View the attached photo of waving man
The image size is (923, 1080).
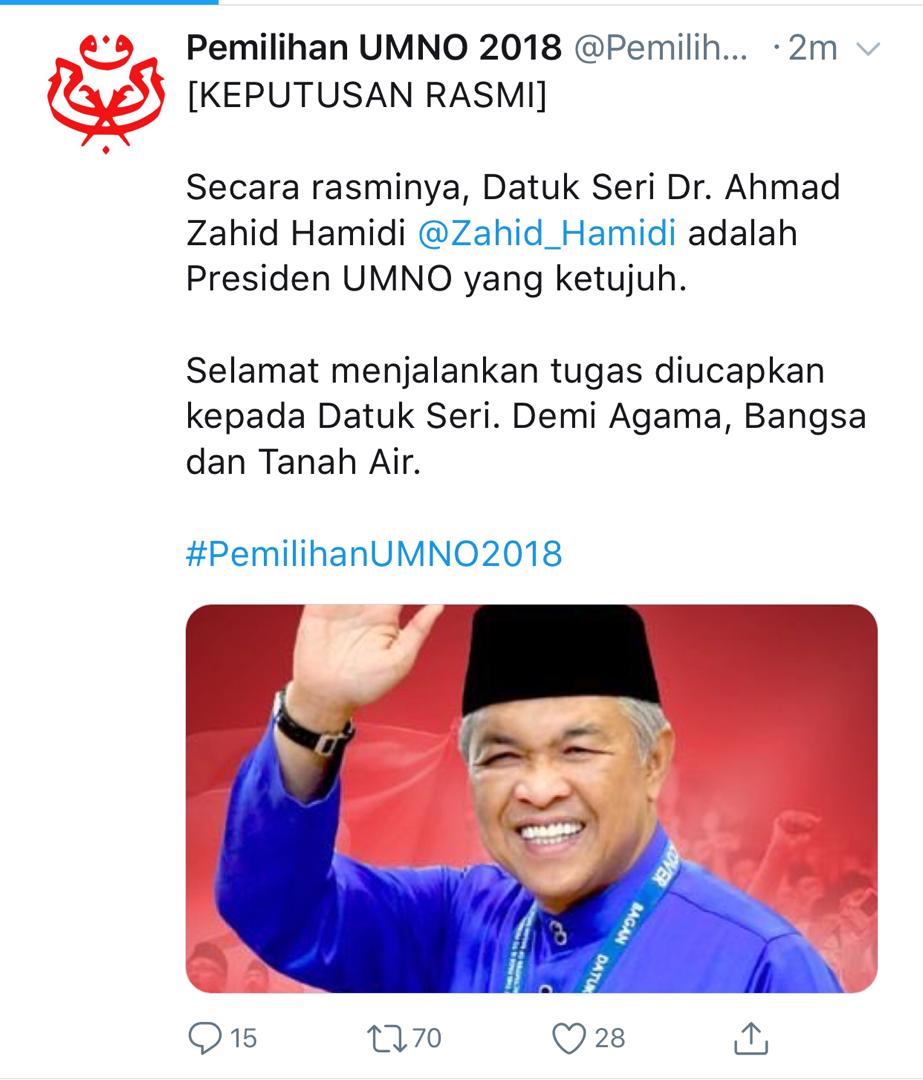pos(532,798)
